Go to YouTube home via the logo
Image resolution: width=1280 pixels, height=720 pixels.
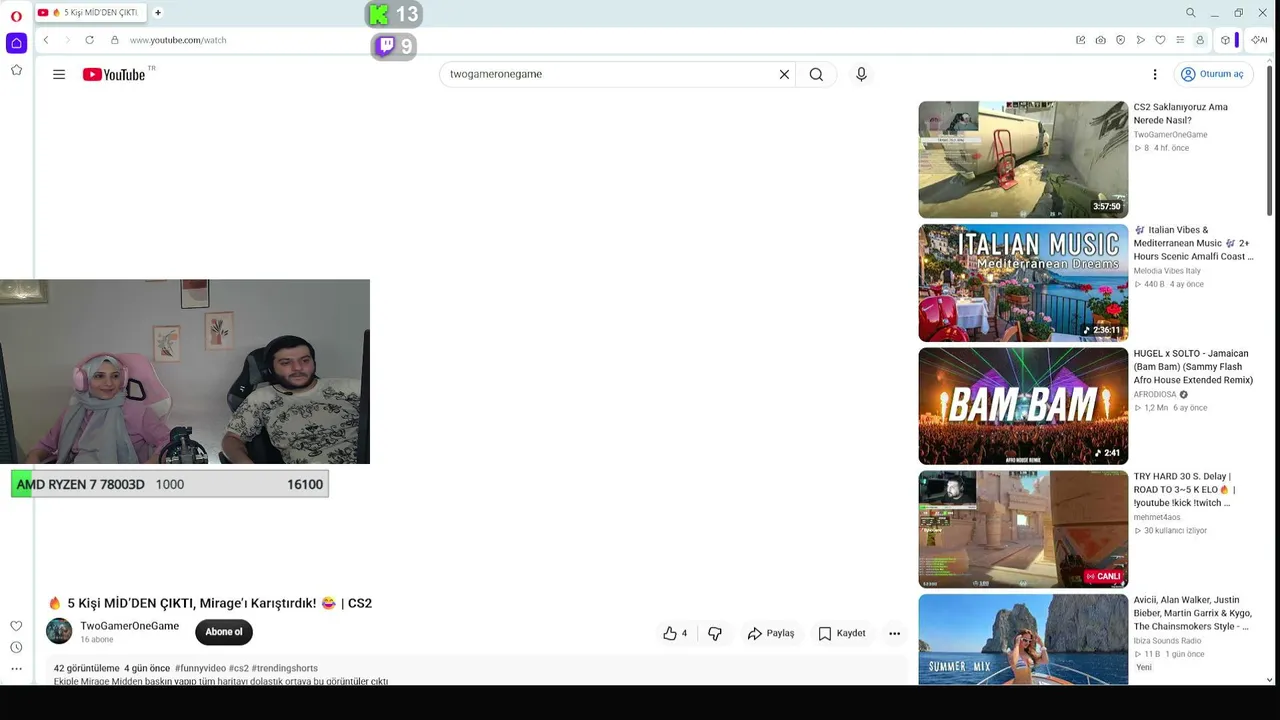tap(114, 74)
